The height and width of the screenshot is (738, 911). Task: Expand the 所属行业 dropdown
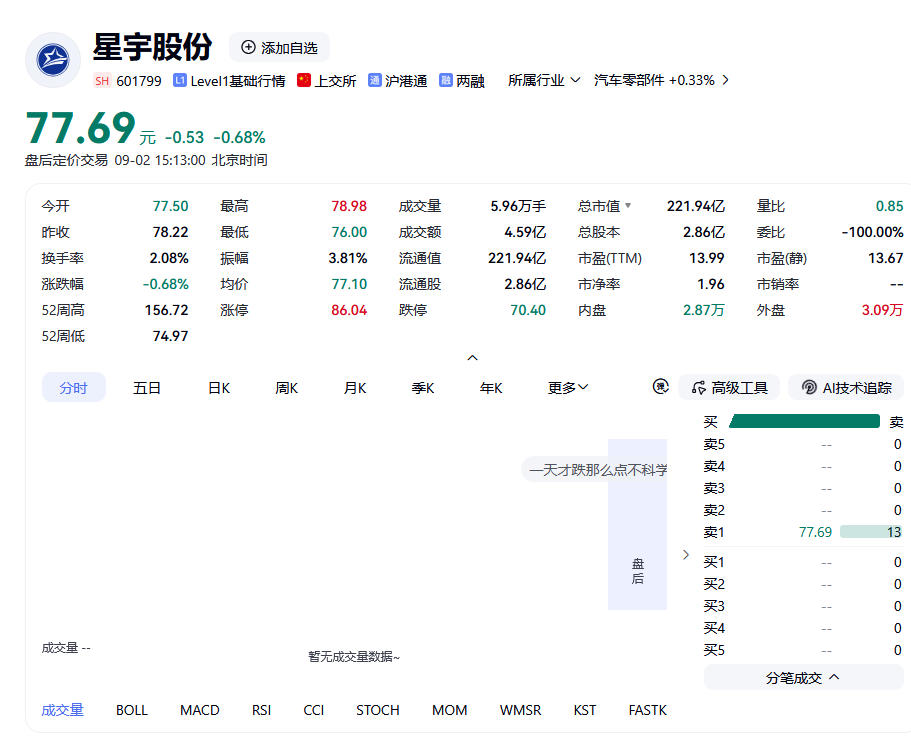coord(544,80)
